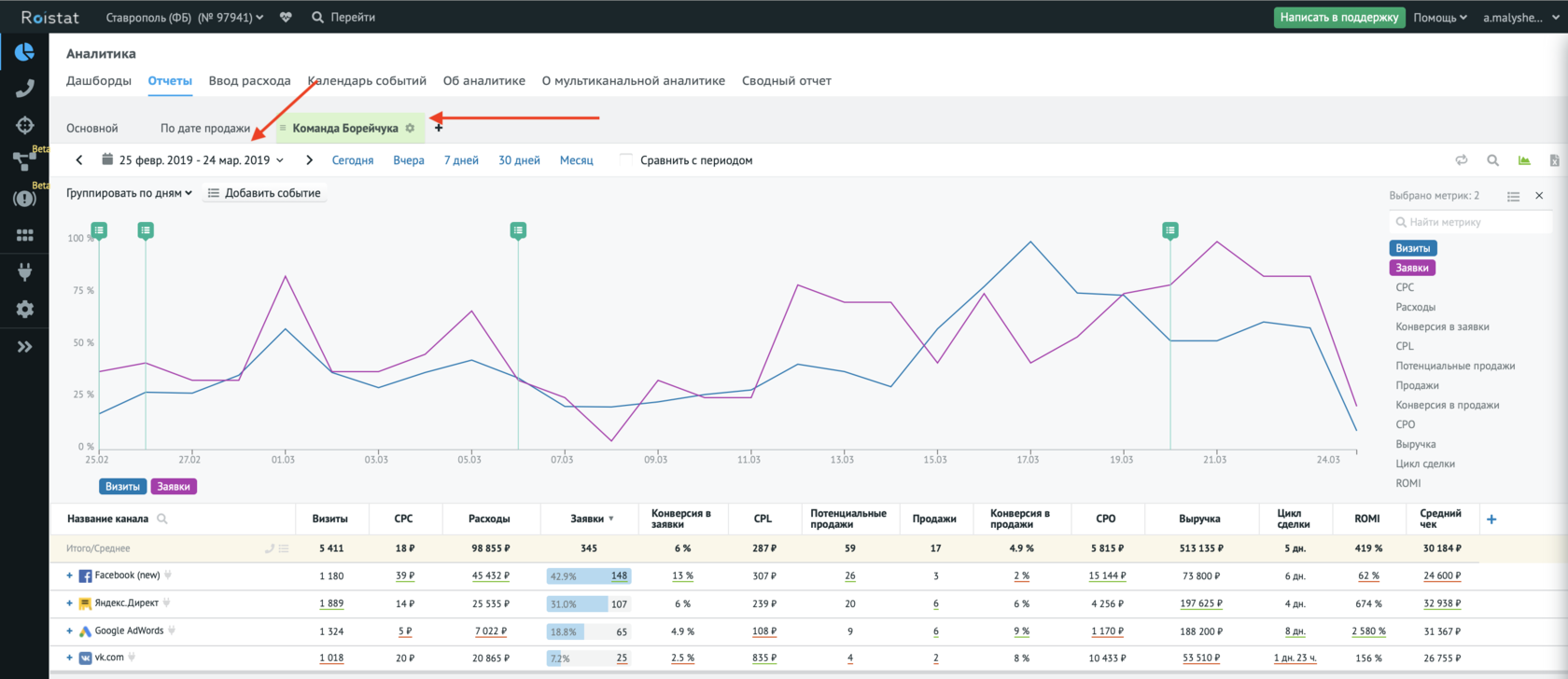The height and width of the screenshot is (679, 1568).
Task: Select the По дате продажи report tab
Action: coord(205,128)
